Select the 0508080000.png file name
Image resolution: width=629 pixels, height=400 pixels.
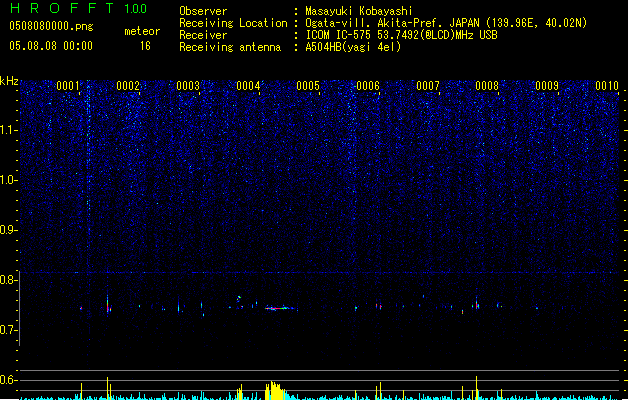(x=51, y=26)
